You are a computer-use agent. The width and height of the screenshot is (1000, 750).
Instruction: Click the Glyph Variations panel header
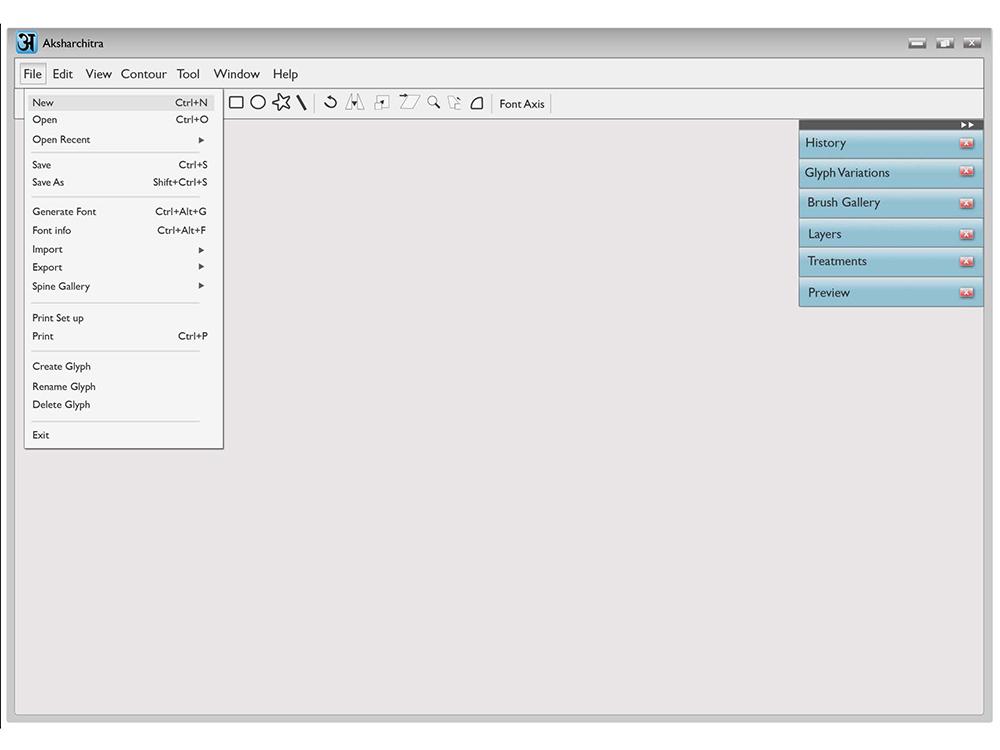pos(847,173)
